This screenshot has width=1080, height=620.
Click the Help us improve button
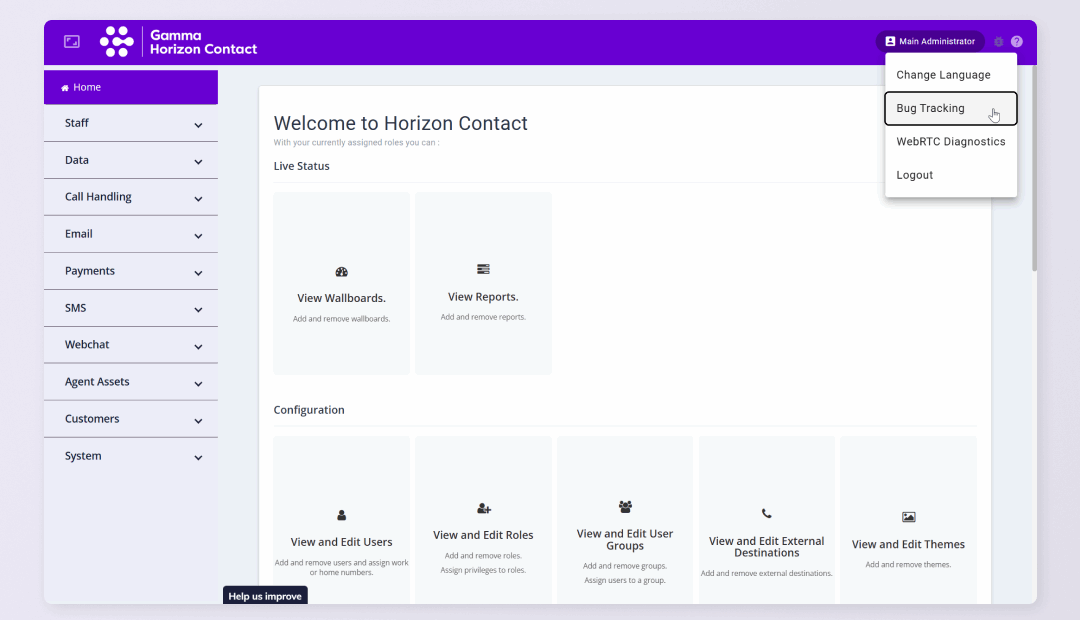pyautogui.click(x=265, y=596)
